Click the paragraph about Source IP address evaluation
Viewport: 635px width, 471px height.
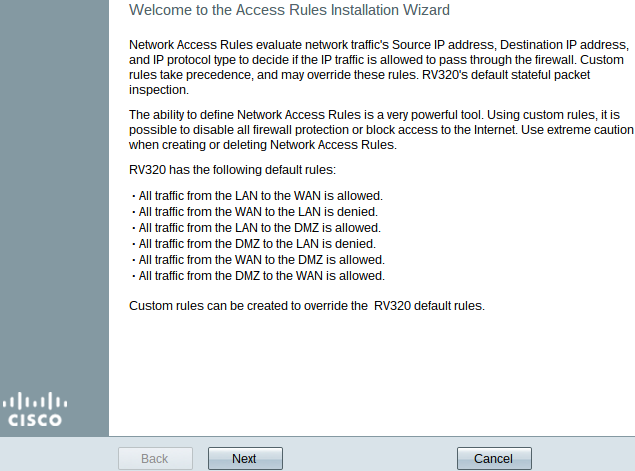(379, 67)
